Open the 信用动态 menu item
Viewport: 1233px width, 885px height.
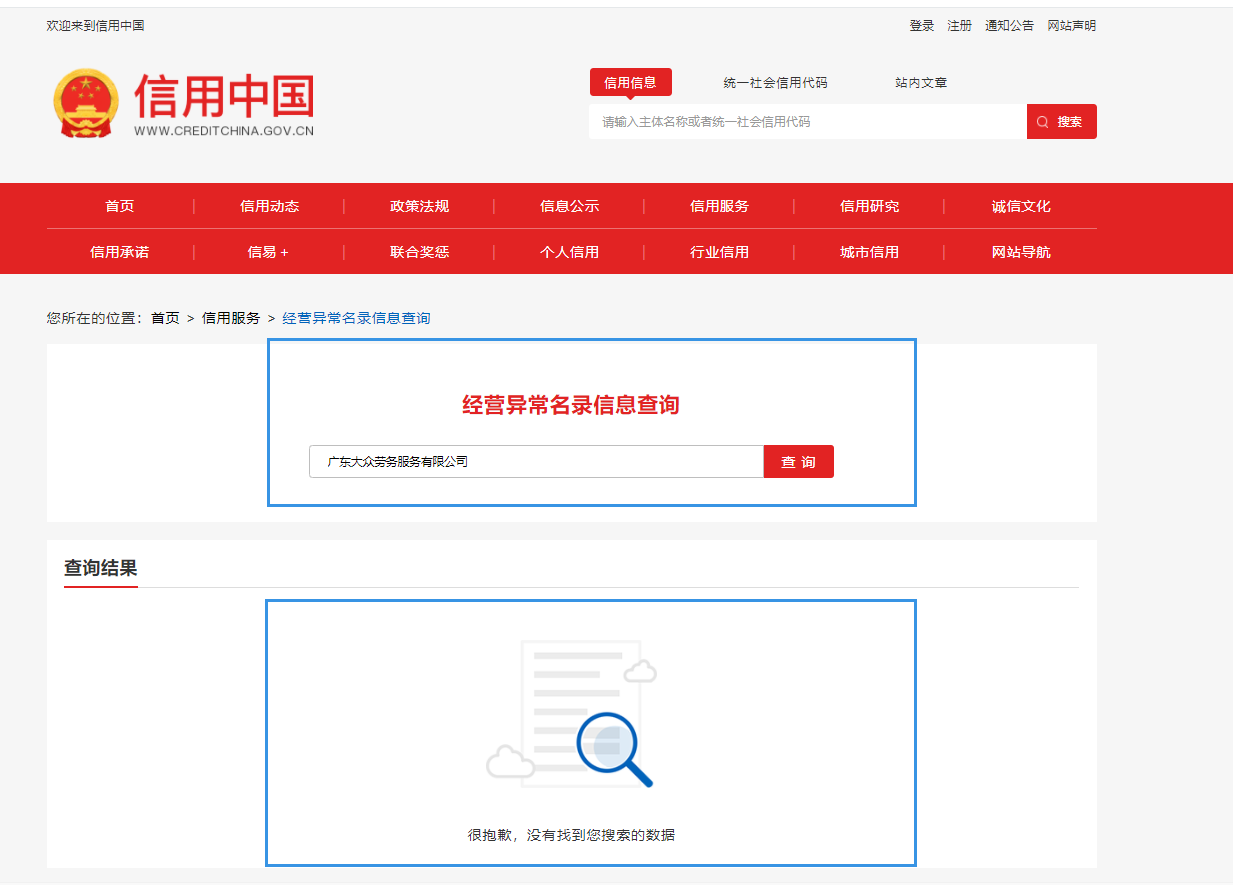[x=269, y=206]
